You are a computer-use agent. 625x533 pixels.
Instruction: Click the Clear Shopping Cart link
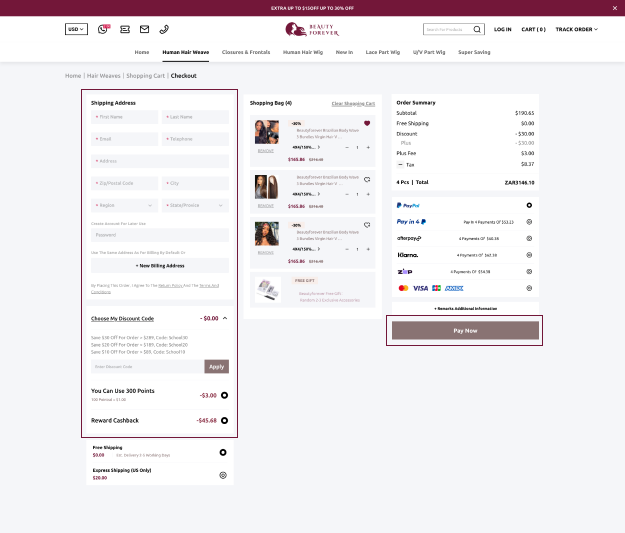click(x=353, y=103)
